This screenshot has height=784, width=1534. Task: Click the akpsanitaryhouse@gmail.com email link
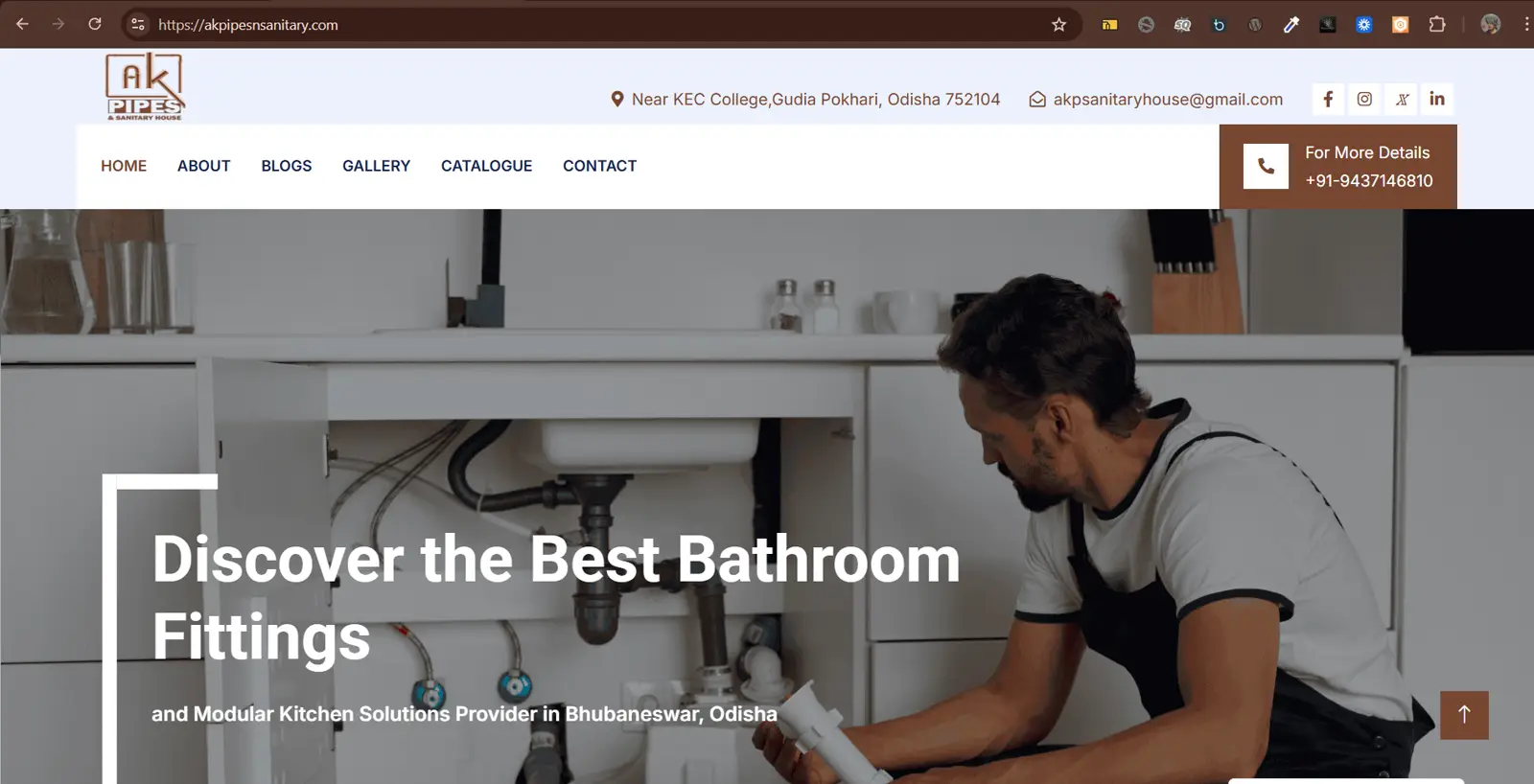[1168, 99]
